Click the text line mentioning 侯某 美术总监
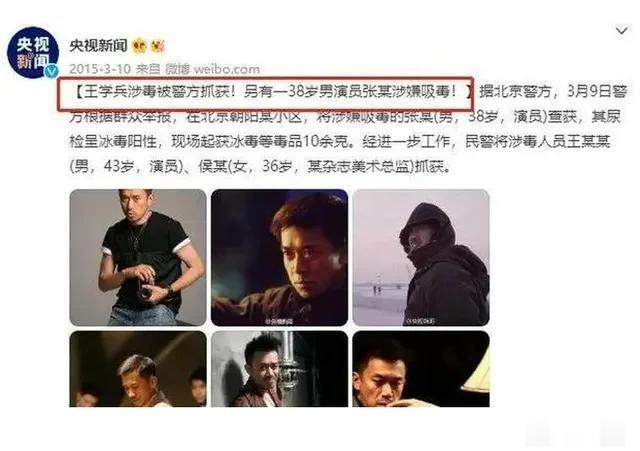640x451 pixels. click(x=260, y=167)
